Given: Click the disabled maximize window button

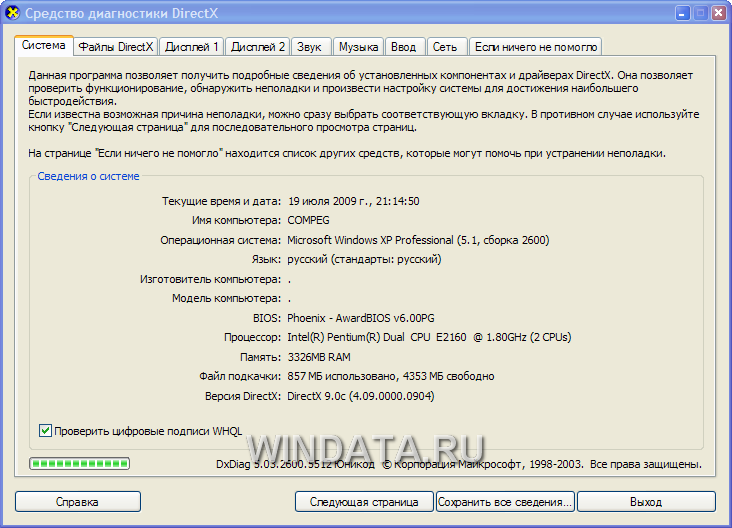Looking at the screenshot, I should pyautogui.click(x=700, y=13).
